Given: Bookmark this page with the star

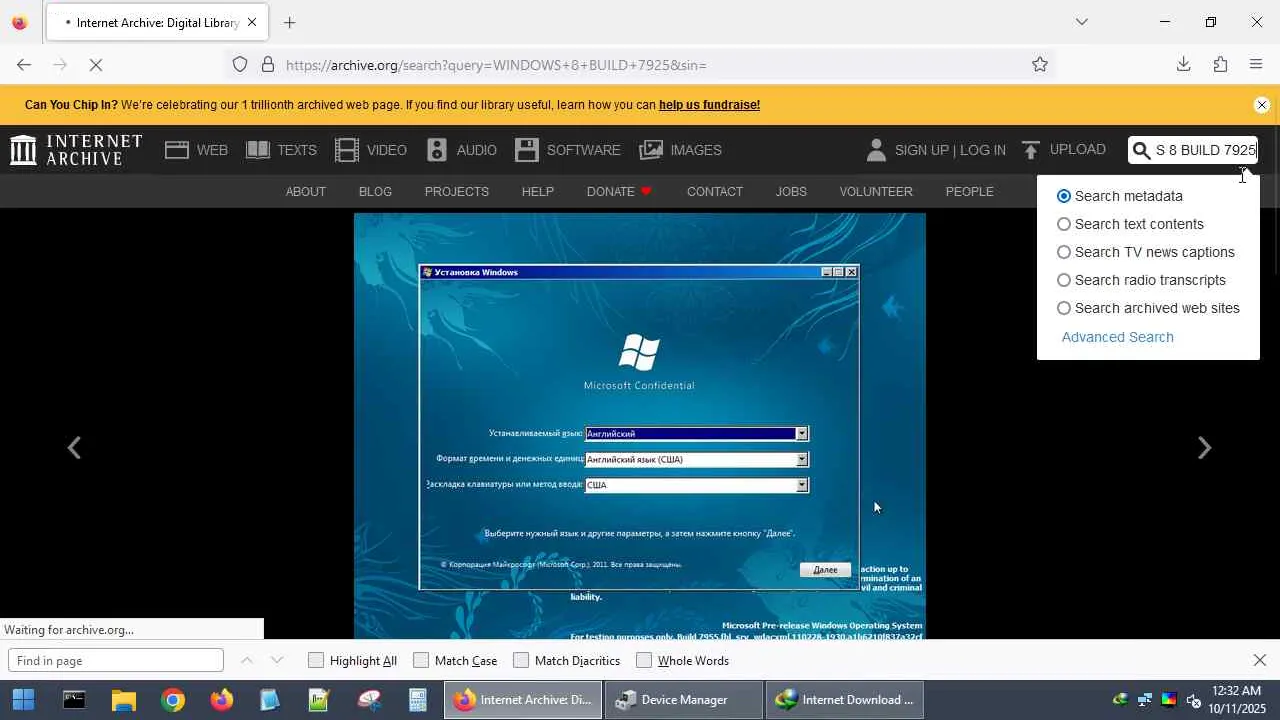Looking at the screenshot, I should click(1040, 65).
